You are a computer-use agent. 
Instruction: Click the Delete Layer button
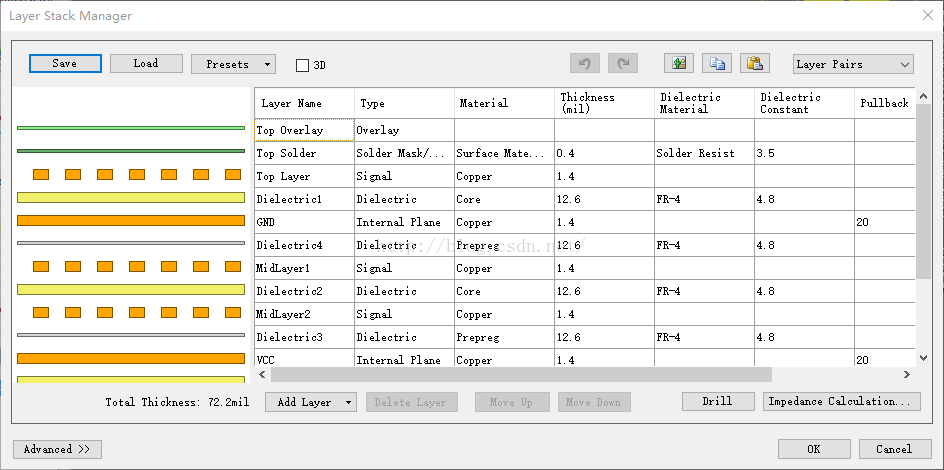click(x=412, y=402)
